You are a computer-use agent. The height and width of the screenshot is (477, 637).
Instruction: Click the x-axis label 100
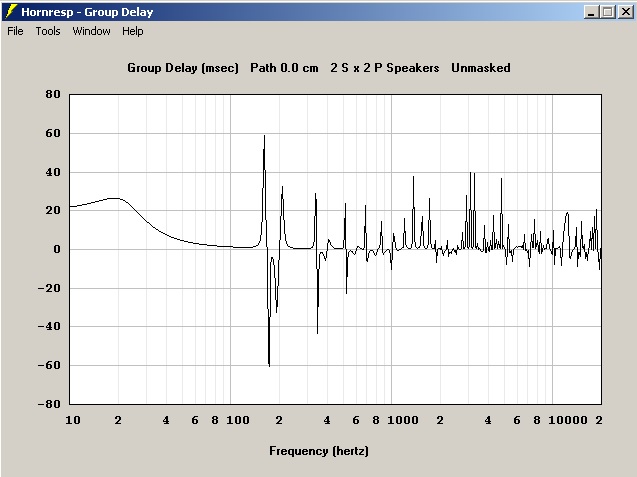tap(238, 420)
